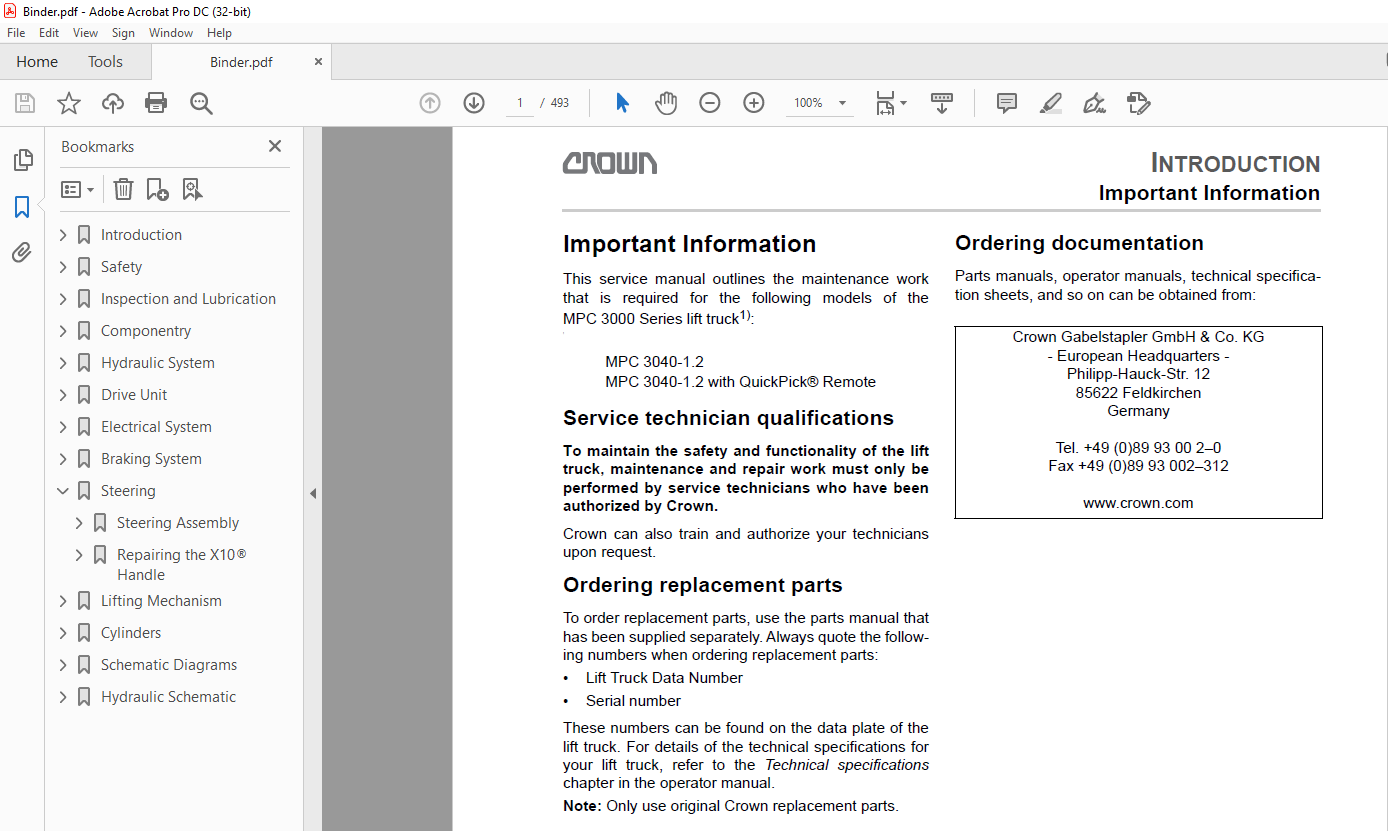Screen dimensions: 1388x831
Task: Toggle the Bookmarks panel ribbon icon
Action: pyautogui.click(x=22, y=207)
